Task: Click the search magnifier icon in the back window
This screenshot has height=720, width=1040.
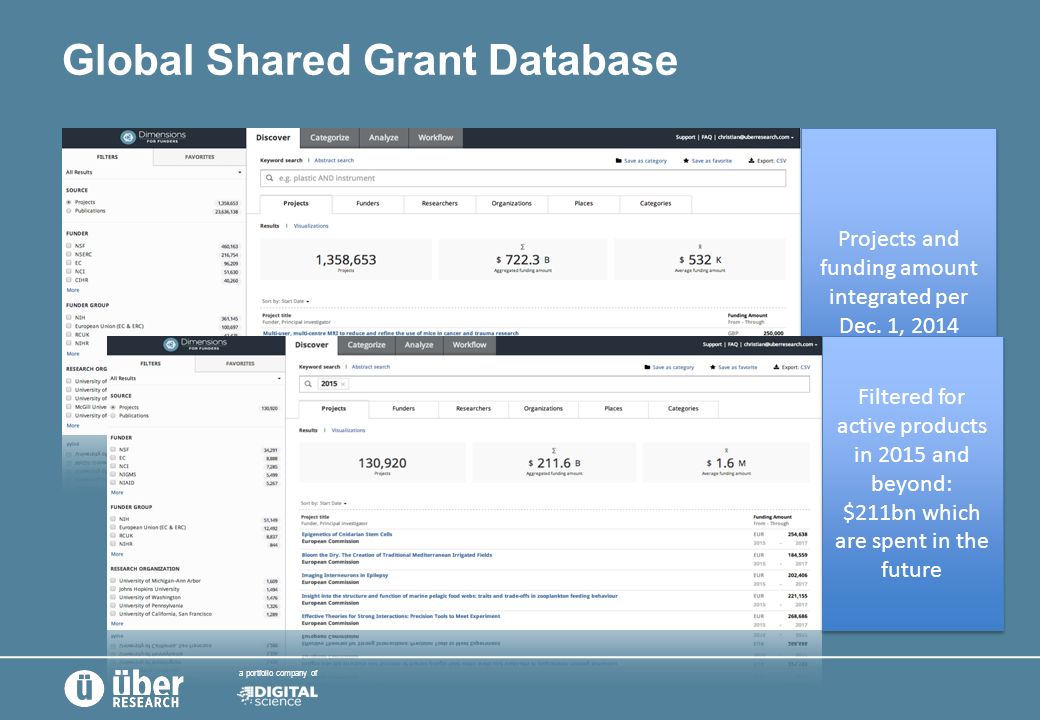Action: tap(269, 178)
